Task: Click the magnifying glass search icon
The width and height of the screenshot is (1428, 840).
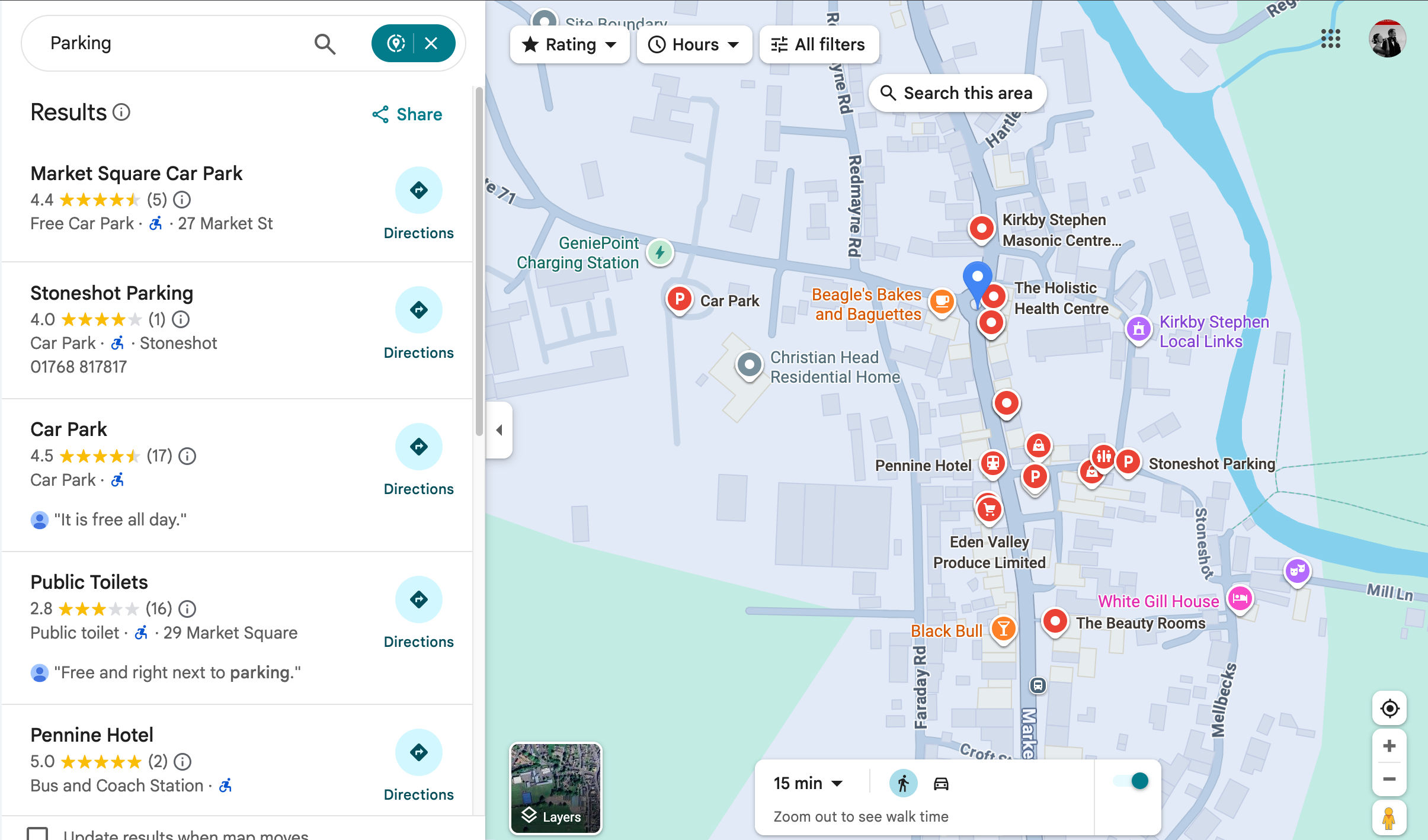Action: (325, 43)
